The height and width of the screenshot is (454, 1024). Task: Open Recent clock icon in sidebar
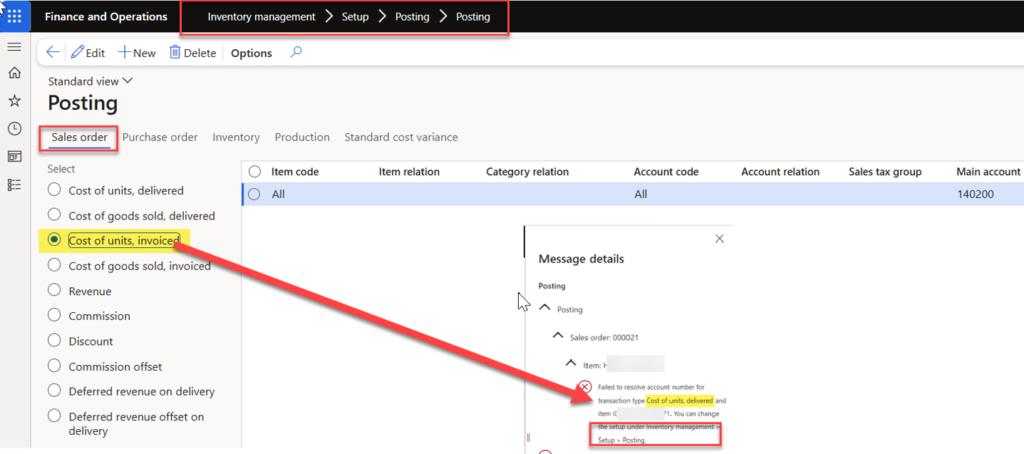pos(14,129)
